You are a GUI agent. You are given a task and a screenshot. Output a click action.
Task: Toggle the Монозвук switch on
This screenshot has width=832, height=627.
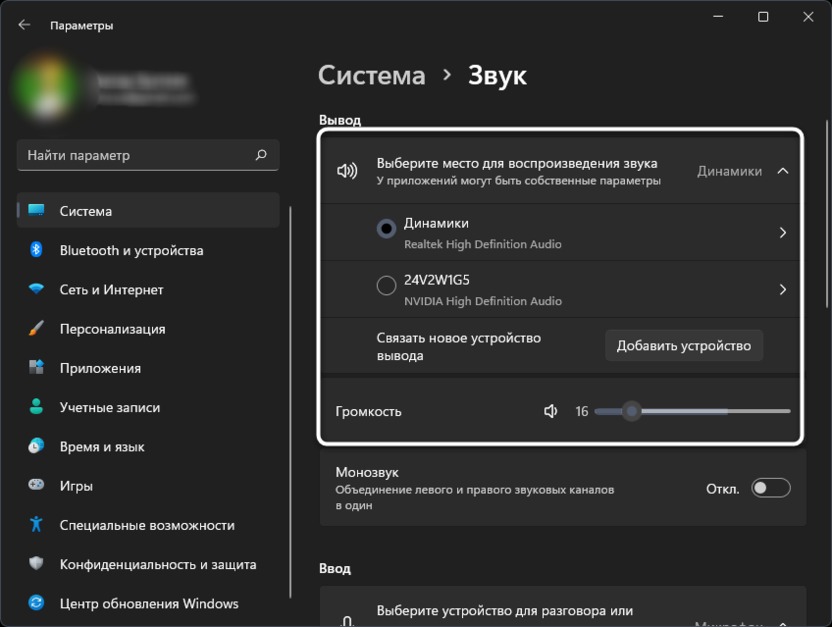pyautogui.click(x=771, y=488)
